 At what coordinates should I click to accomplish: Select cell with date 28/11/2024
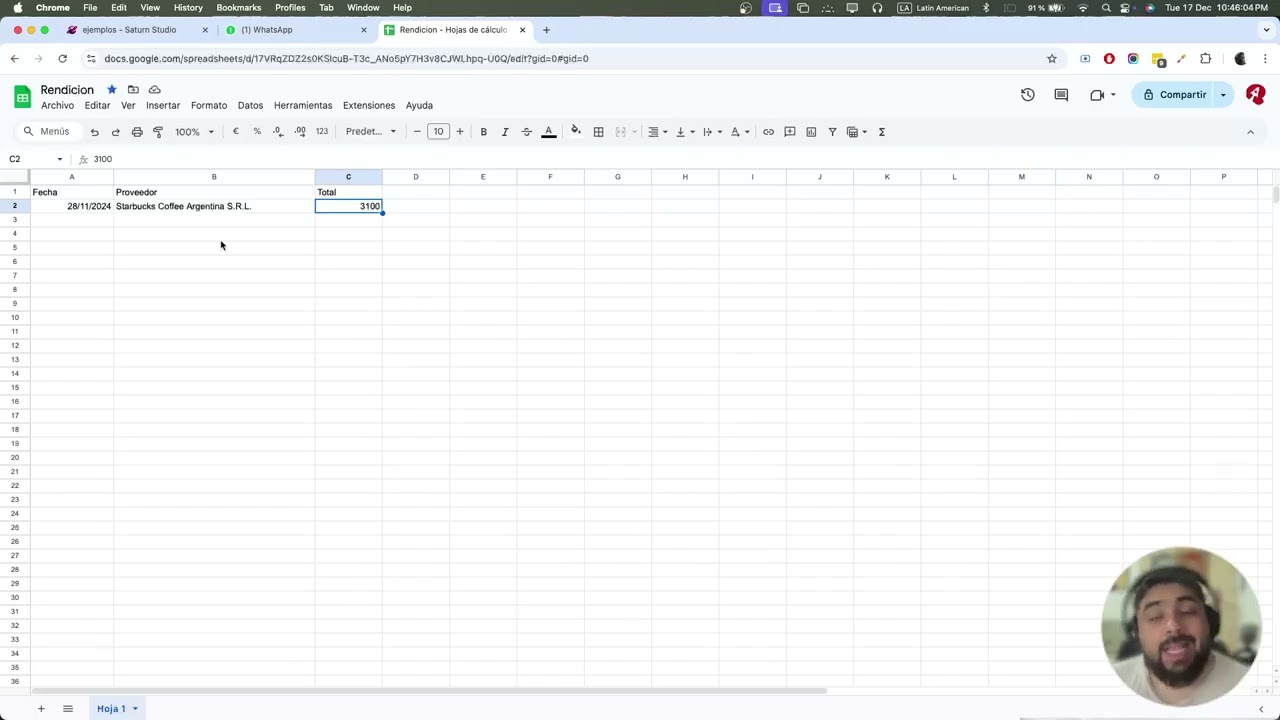tap(72, 206)
